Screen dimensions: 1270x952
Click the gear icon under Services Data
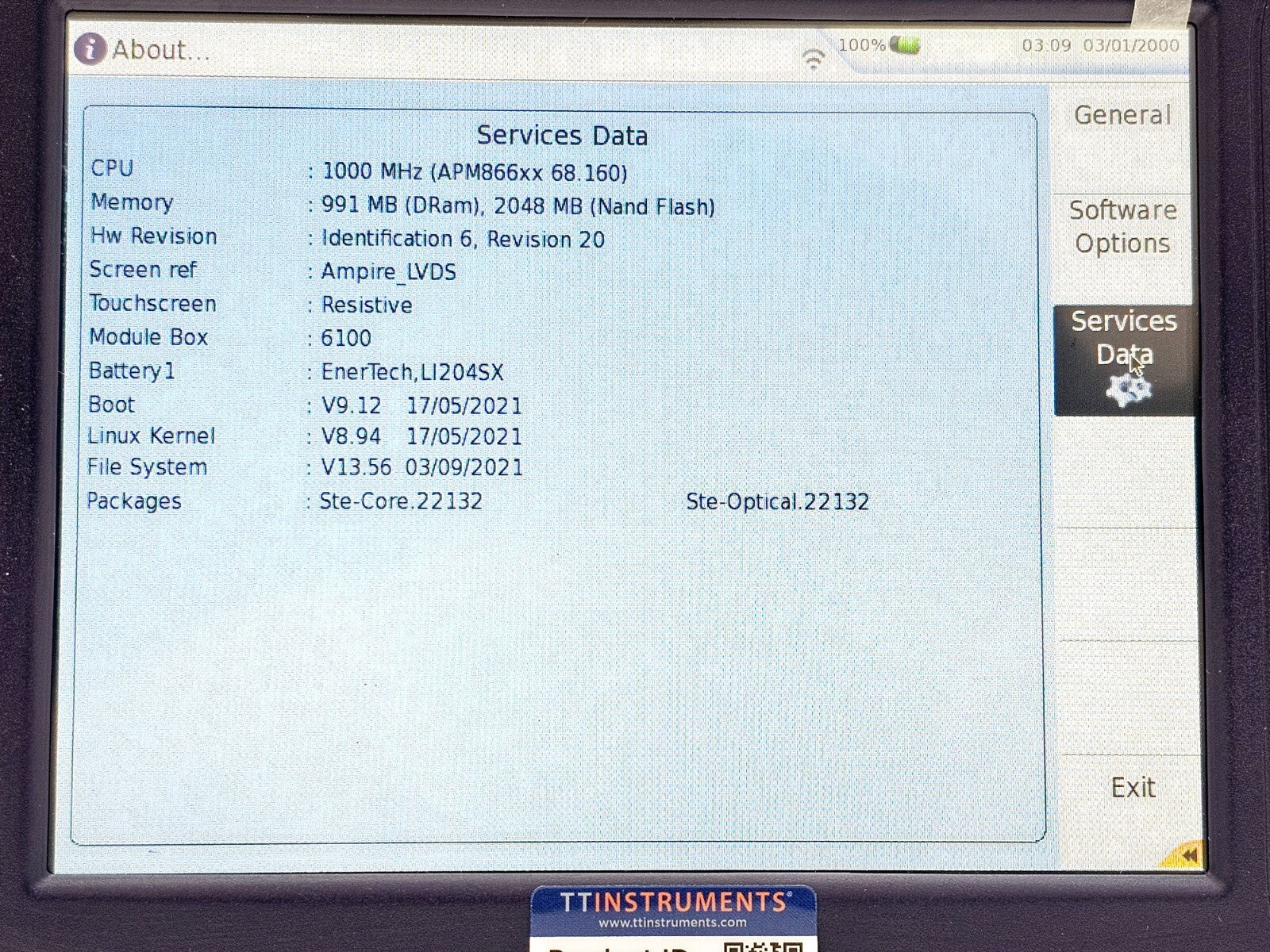(1128, 390)
